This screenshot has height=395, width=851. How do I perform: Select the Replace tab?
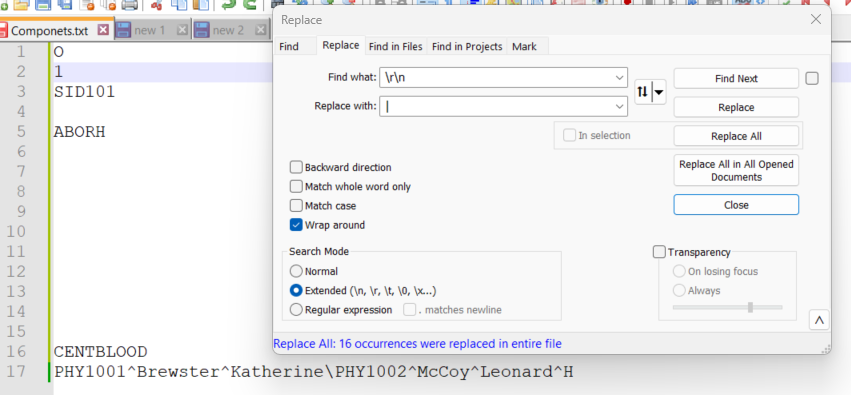[x=341, y=46]
